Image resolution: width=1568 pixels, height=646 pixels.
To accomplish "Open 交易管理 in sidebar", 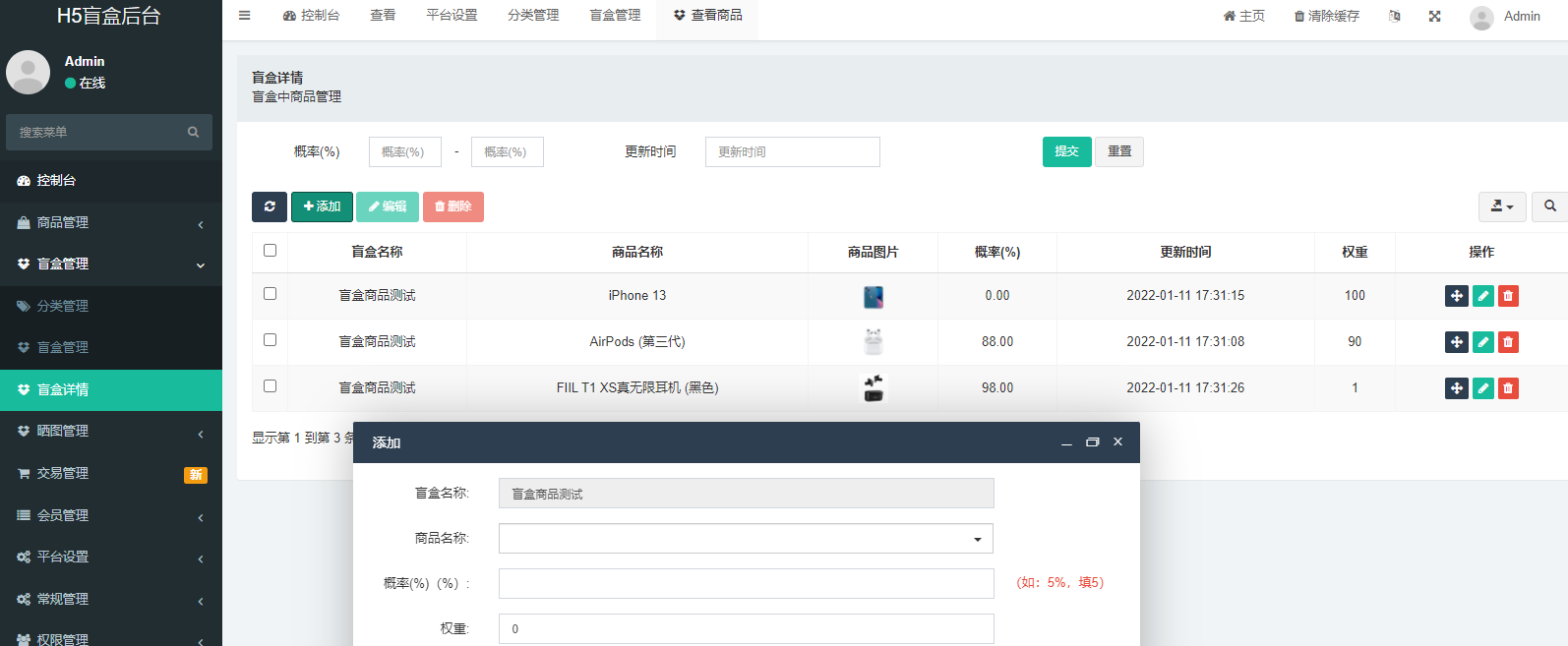I will [x=110, y=474].
